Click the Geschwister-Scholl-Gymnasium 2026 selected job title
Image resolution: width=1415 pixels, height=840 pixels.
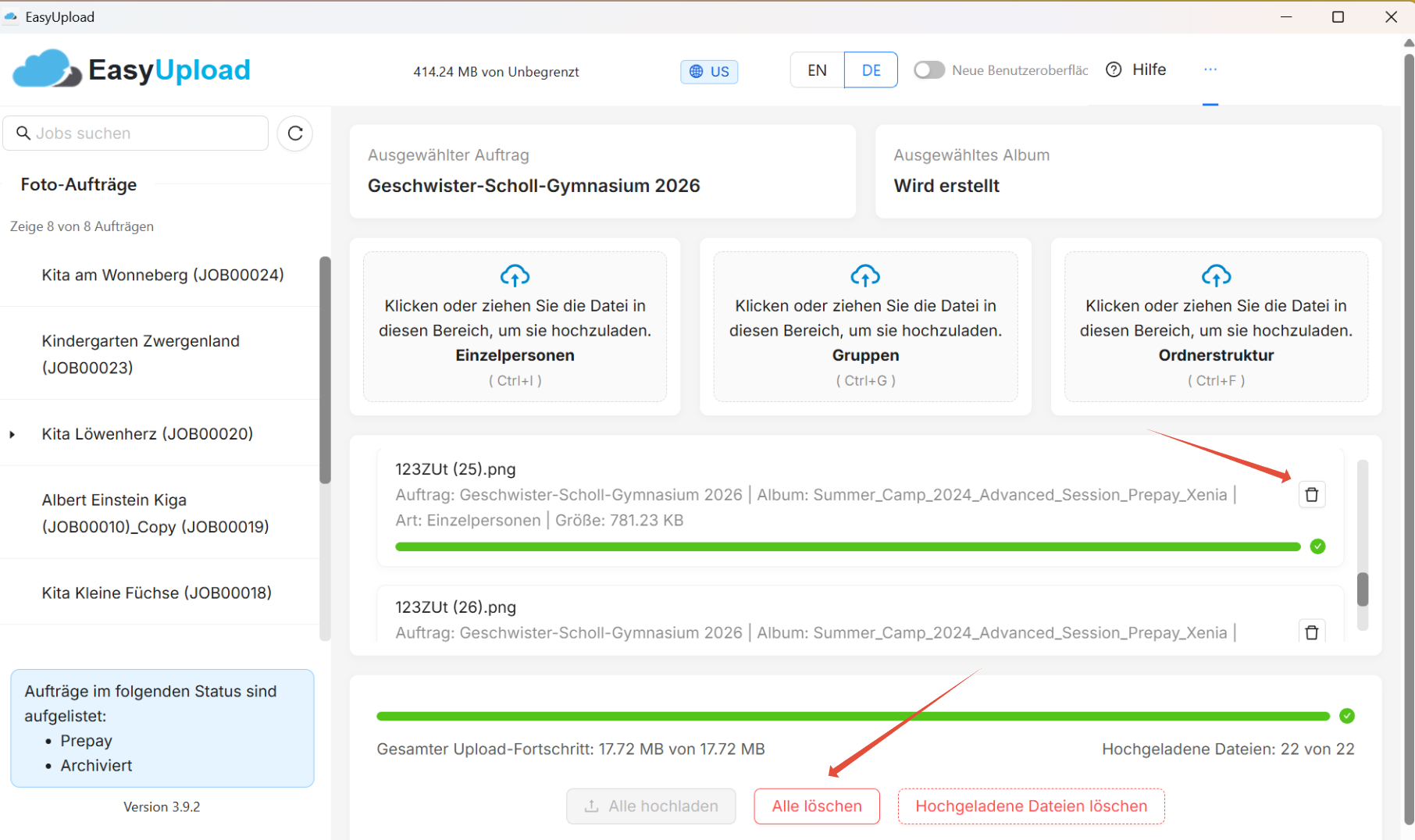click(534, 186)
